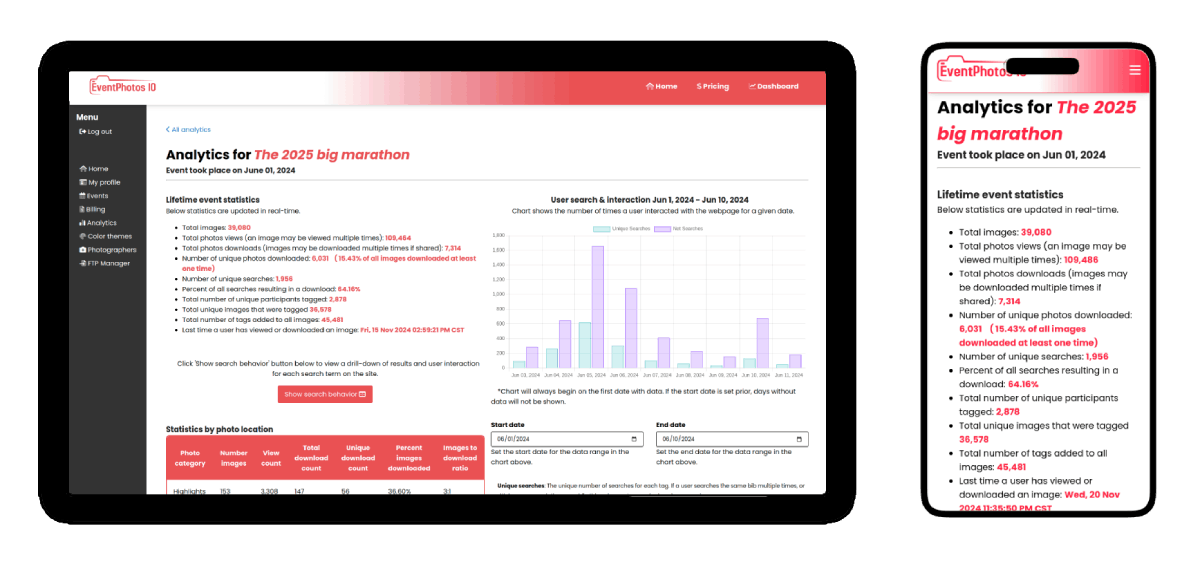Click the tallest Net Searches bar for Jun 05
1200x564 pixels.
[x=597, y=307]
